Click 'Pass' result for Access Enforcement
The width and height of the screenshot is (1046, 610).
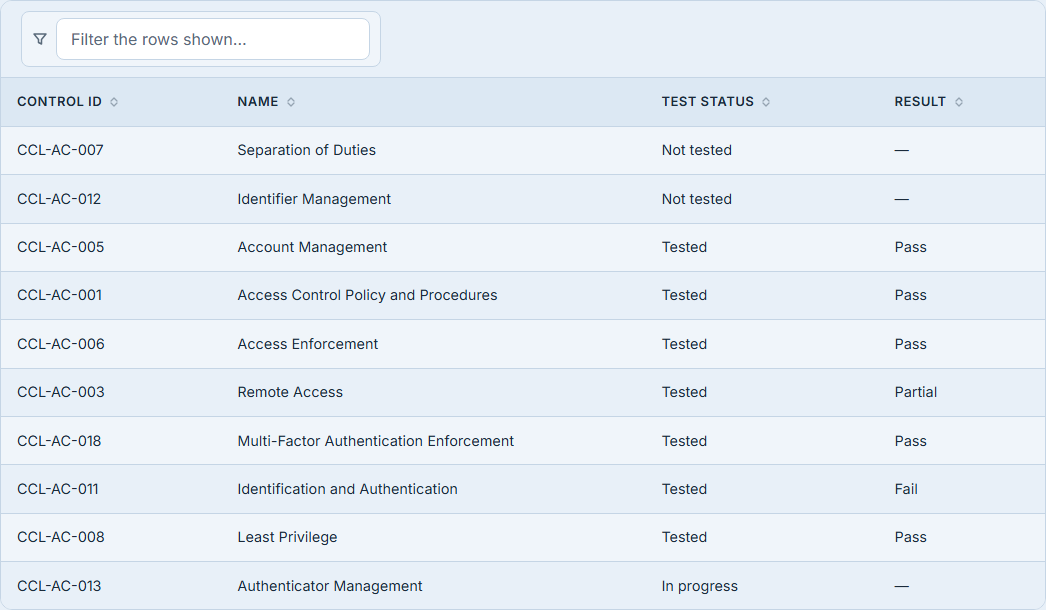[911, 344]
